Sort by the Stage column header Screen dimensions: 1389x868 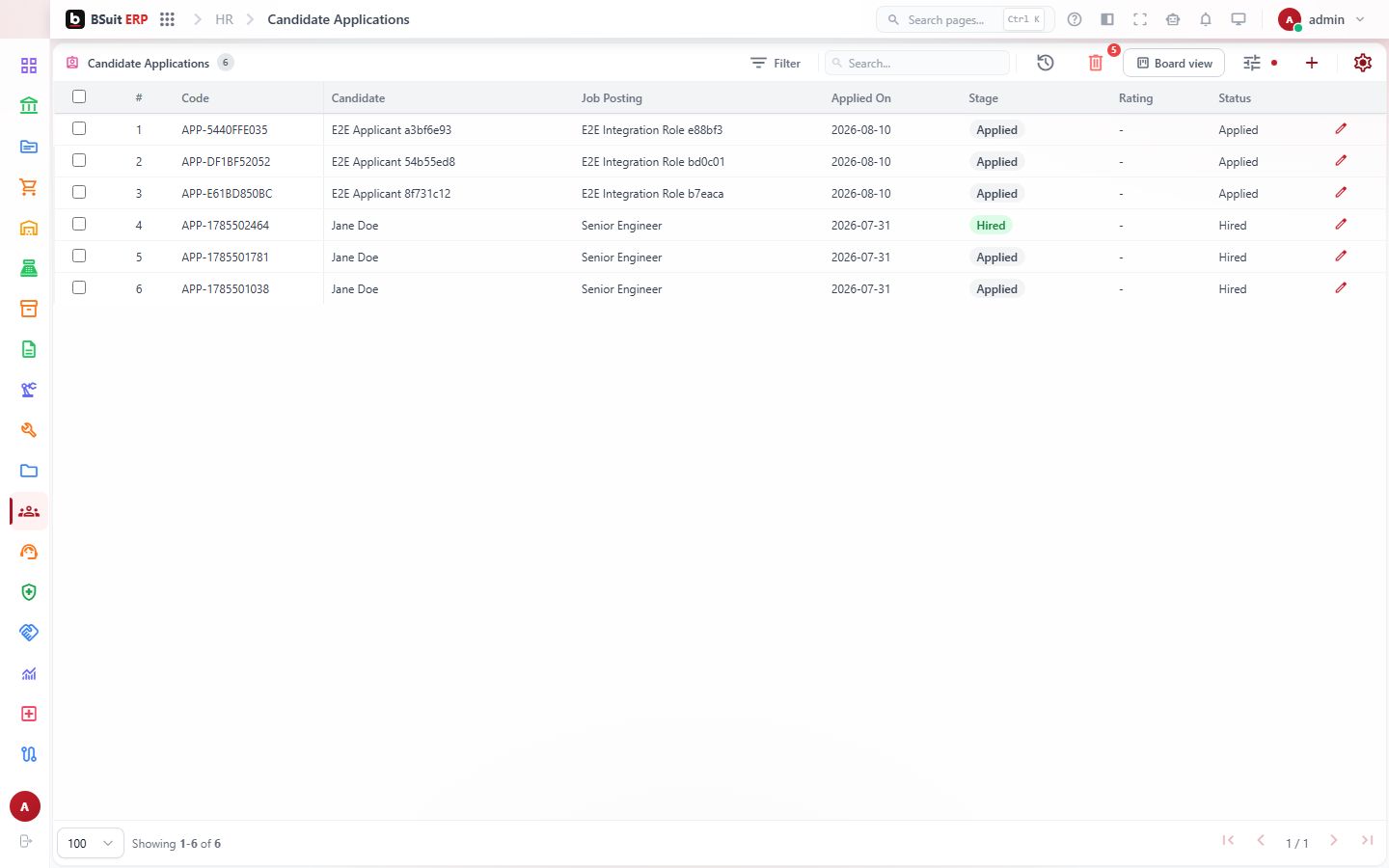click(x=983, y=98)
